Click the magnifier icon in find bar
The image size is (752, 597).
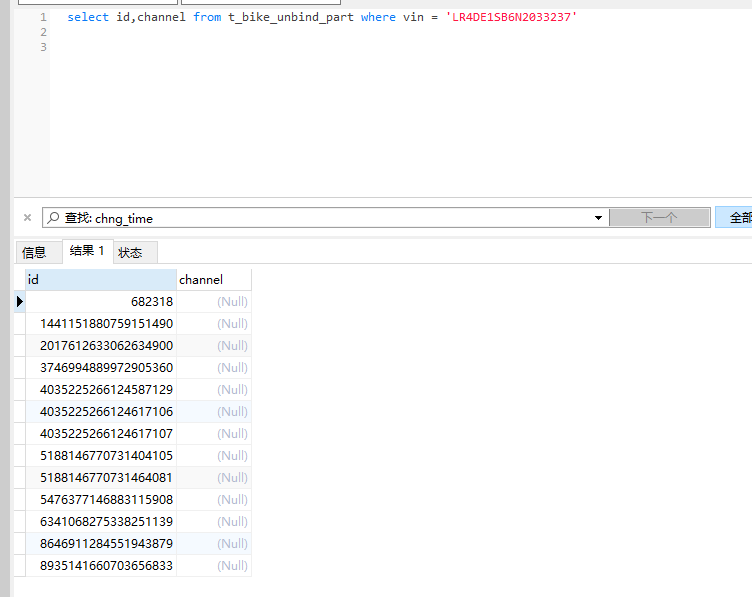[54, 218]
